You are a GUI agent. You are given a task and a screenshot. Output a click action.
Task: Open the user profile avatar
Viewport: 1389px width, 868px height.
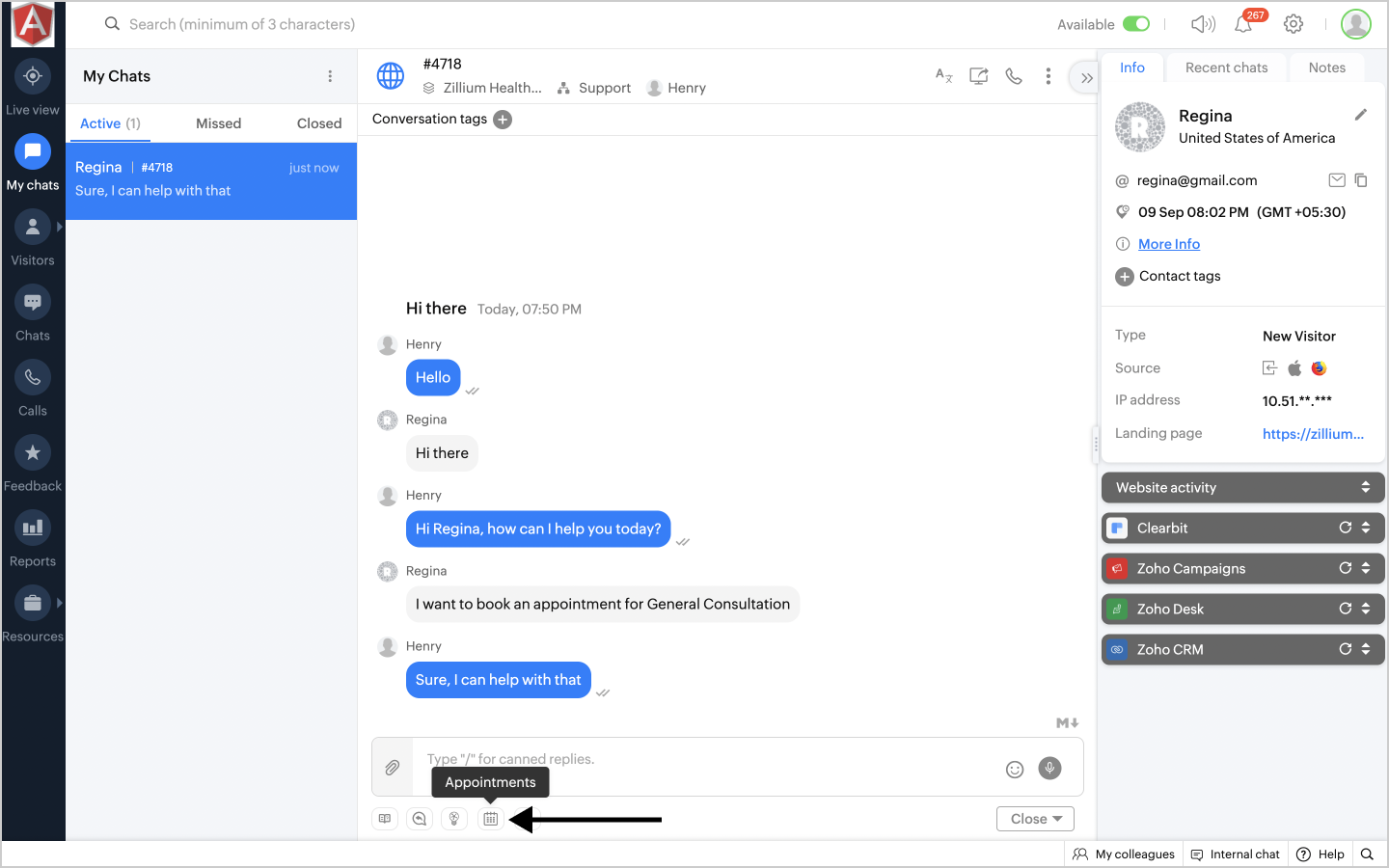click(1356, 24)
